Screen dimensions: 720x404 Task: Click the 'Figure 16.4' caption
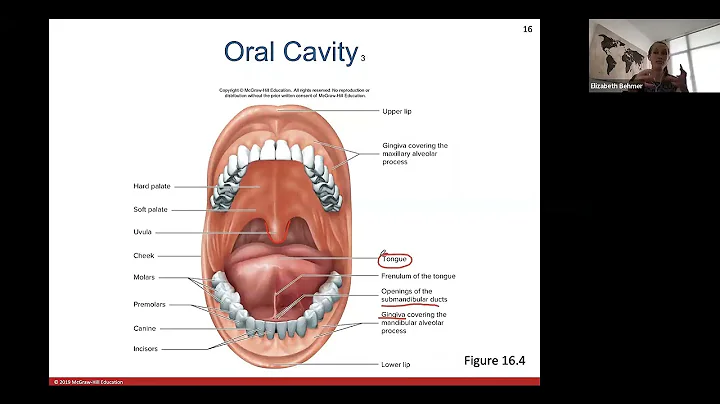(x=495, y=360)
